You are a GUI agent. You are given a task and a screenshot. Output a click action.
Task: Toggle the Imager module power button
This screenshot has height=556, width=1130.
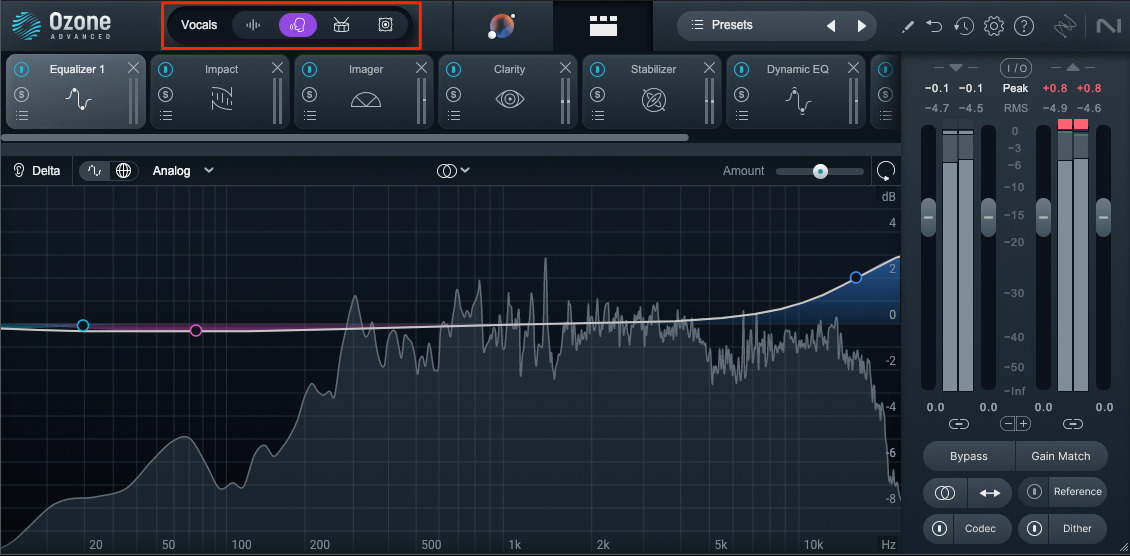click(x=310, y=70)
